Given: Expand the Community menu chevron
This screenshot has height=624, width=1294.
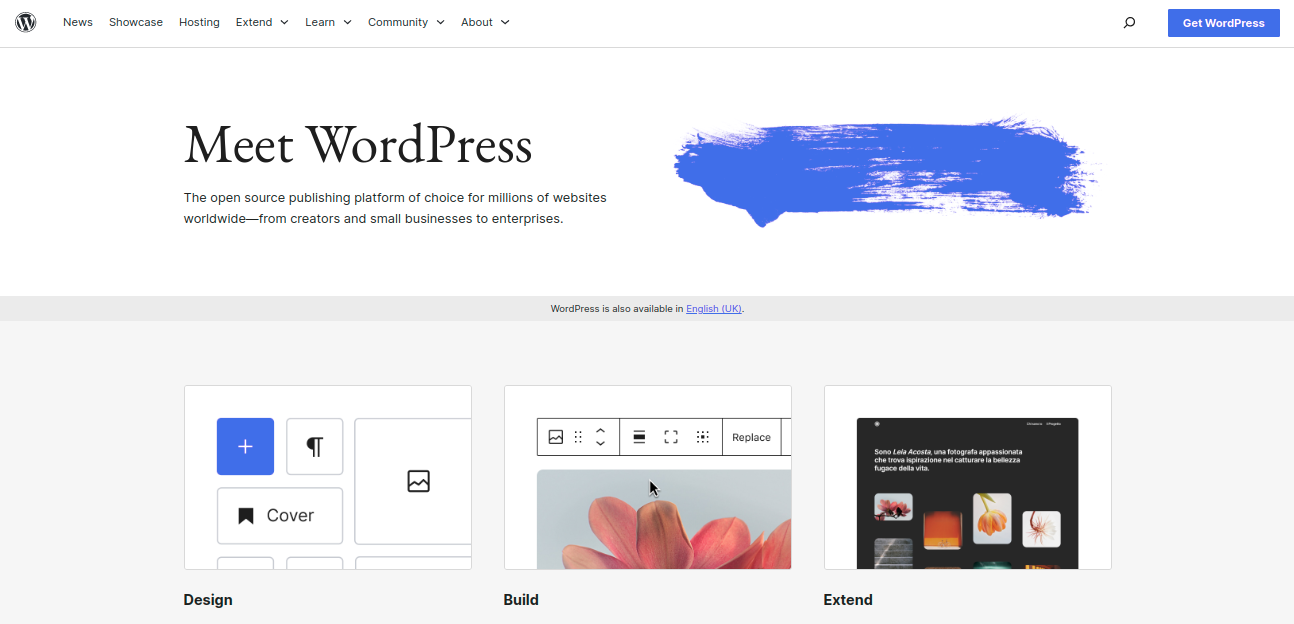Looking at the screenshot, I should pos(440,22).
